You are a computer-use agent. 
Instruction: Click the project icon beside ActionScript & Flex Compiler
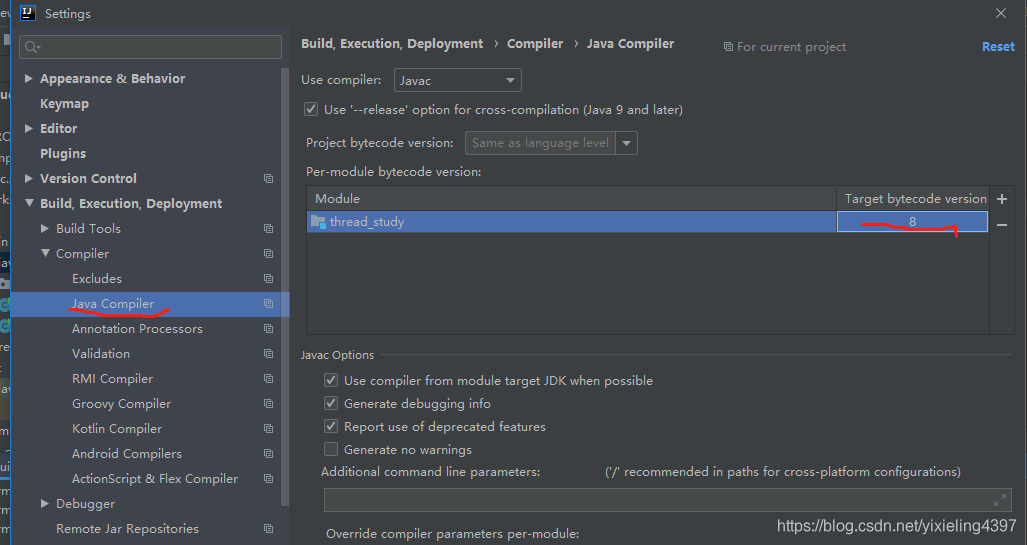coord(269,479)
